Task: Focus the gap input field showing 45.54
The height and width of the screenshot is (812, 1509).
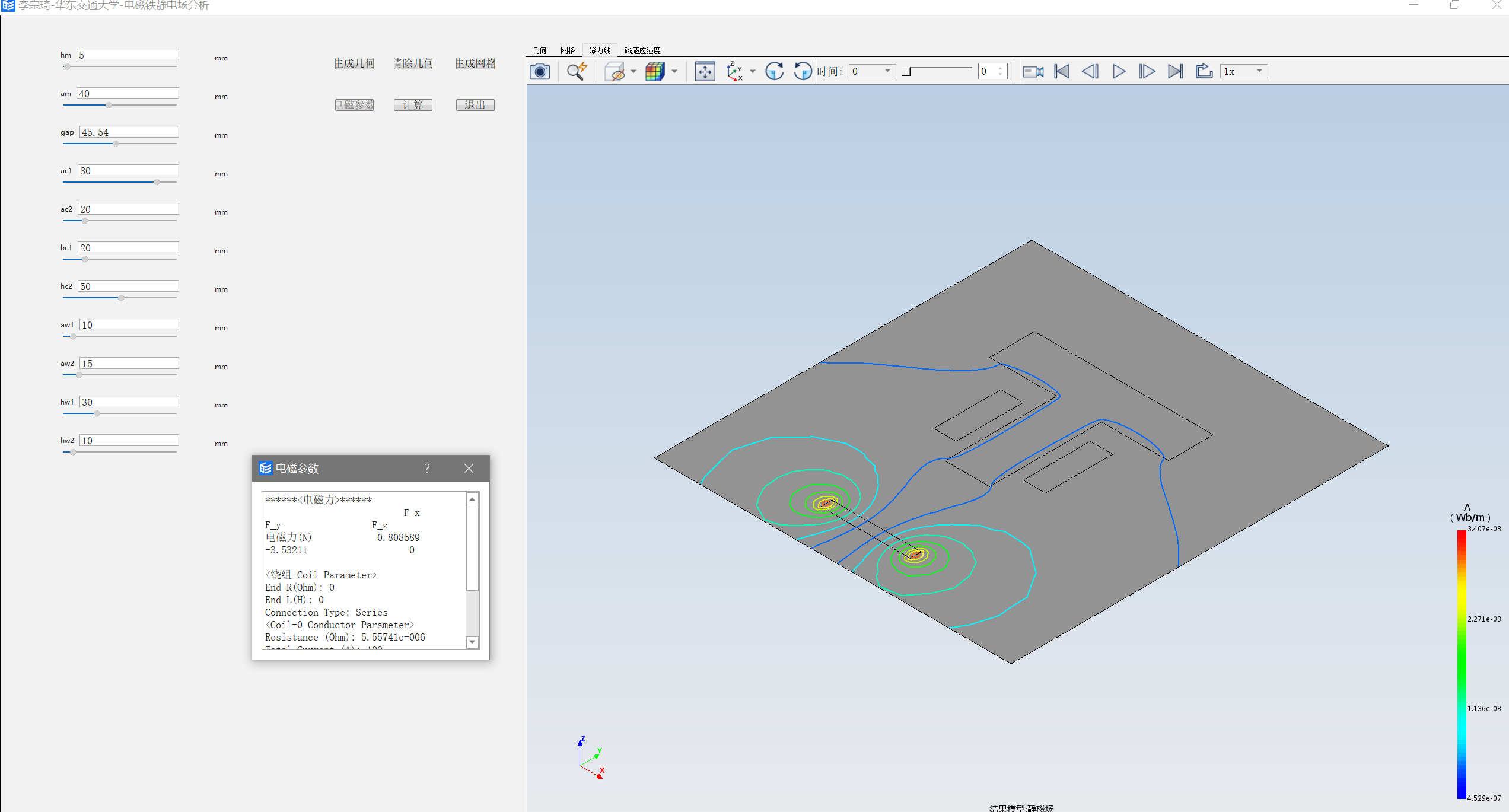Action: (x=129, y=132)
